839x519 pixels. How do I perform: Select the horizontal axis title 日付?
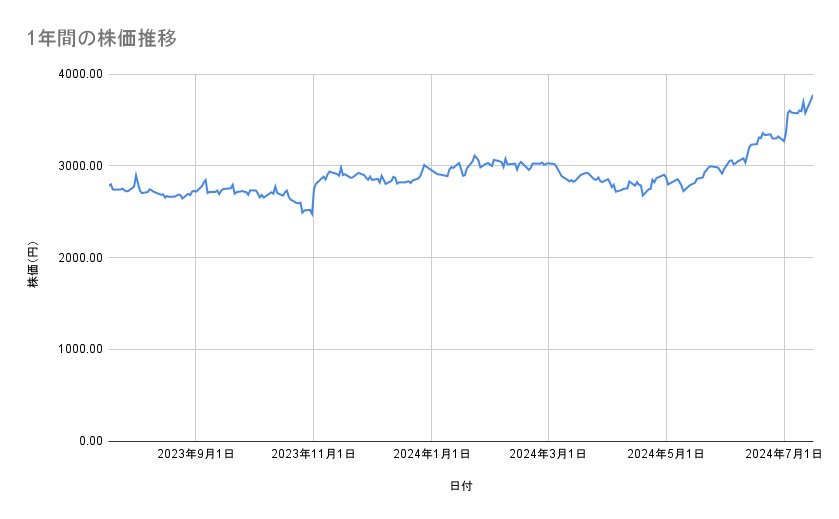461,486
